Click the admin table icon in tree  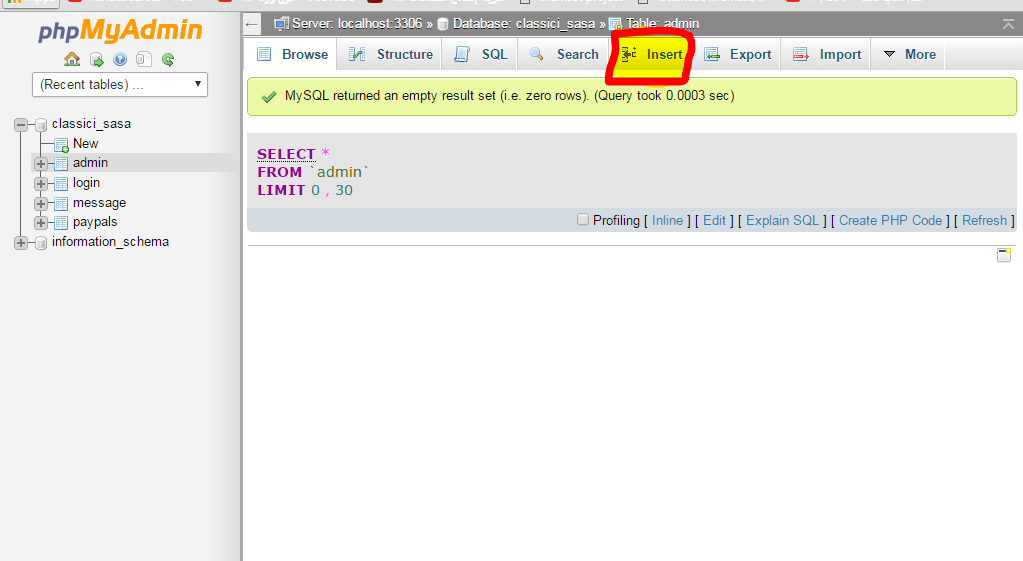coord(61,163)
